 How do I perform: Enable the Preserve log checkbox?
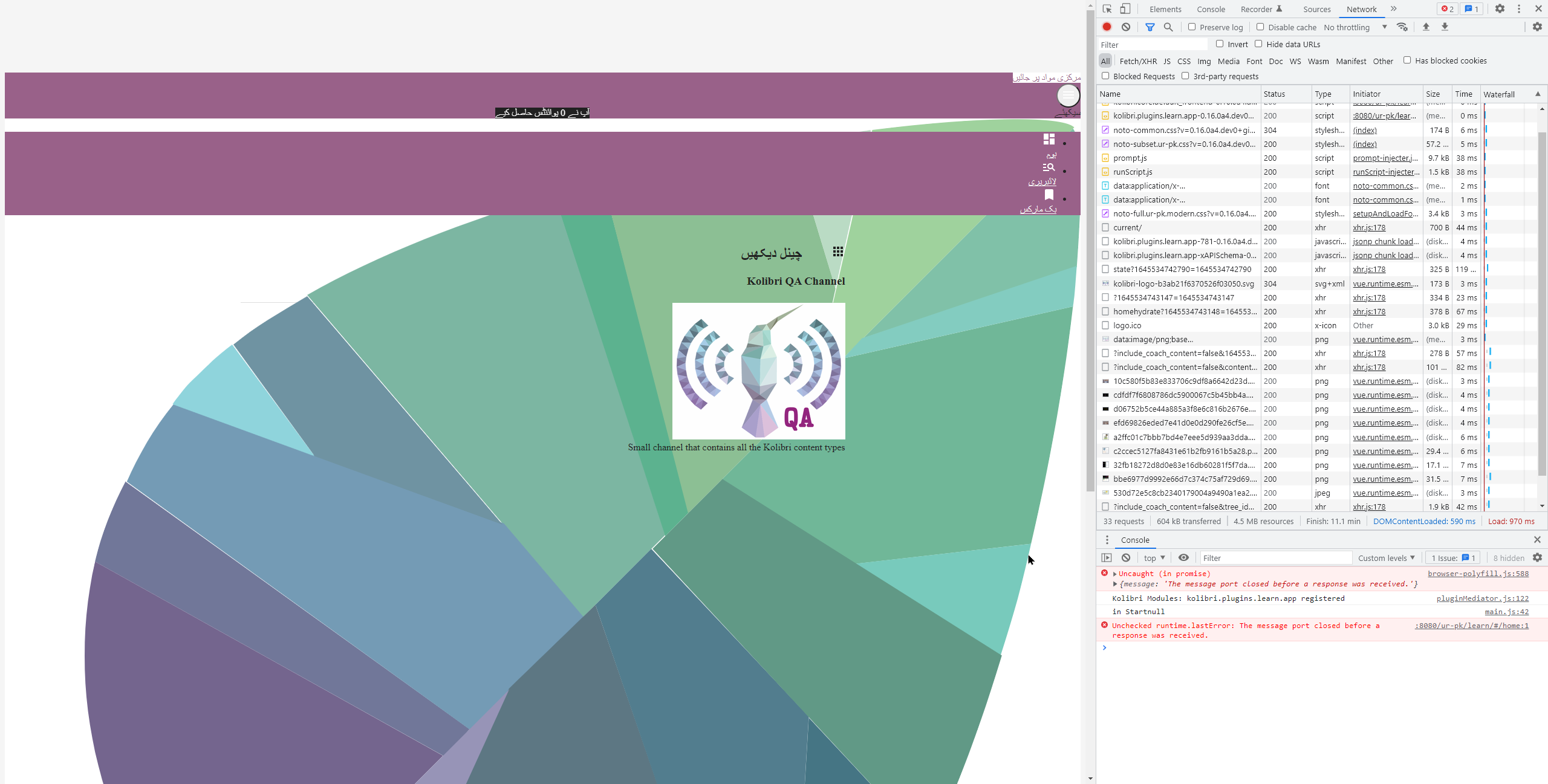[x=1191, y=27]
